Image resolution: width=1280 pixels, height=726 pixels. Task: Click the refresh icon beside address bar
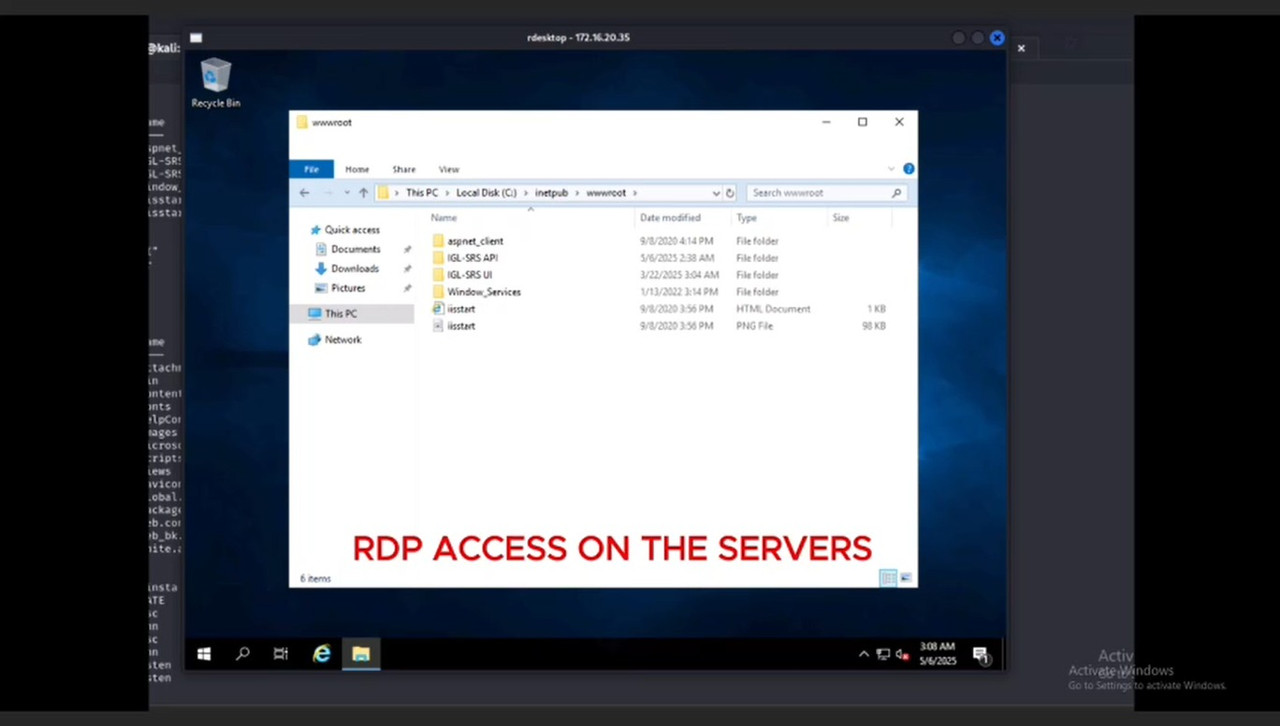point(730,193)
